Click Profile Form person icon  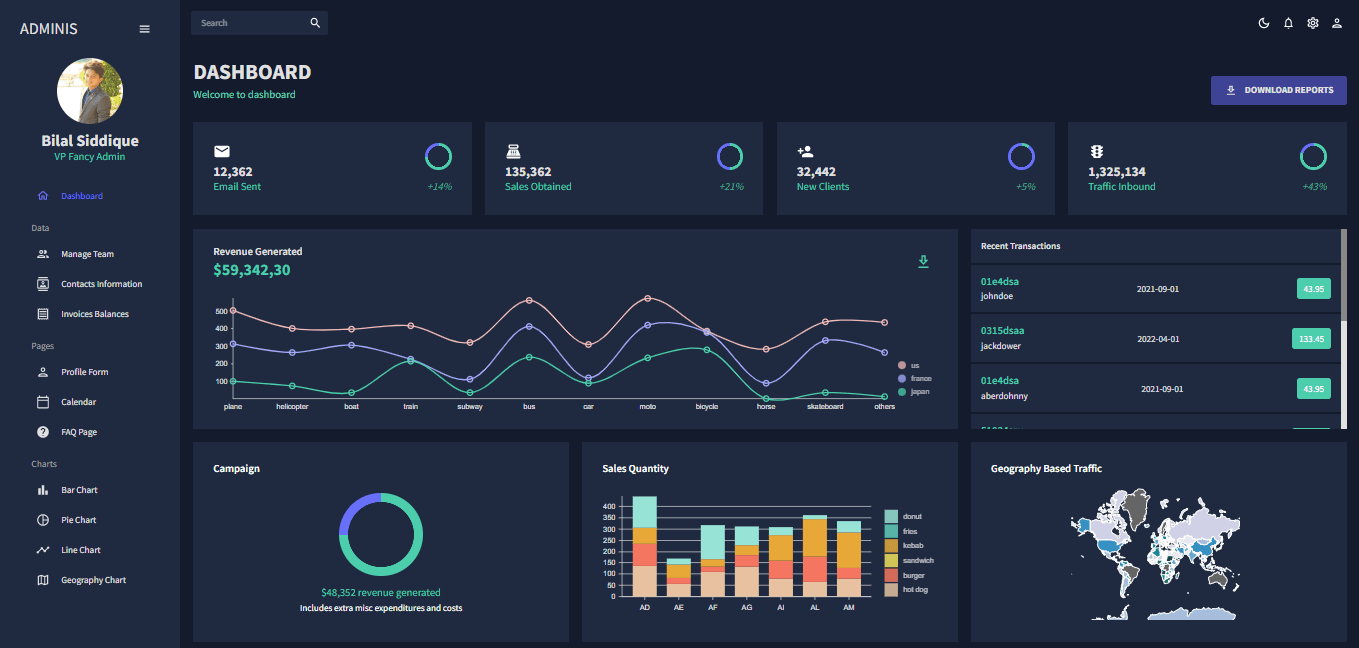[x=43, y=372]
